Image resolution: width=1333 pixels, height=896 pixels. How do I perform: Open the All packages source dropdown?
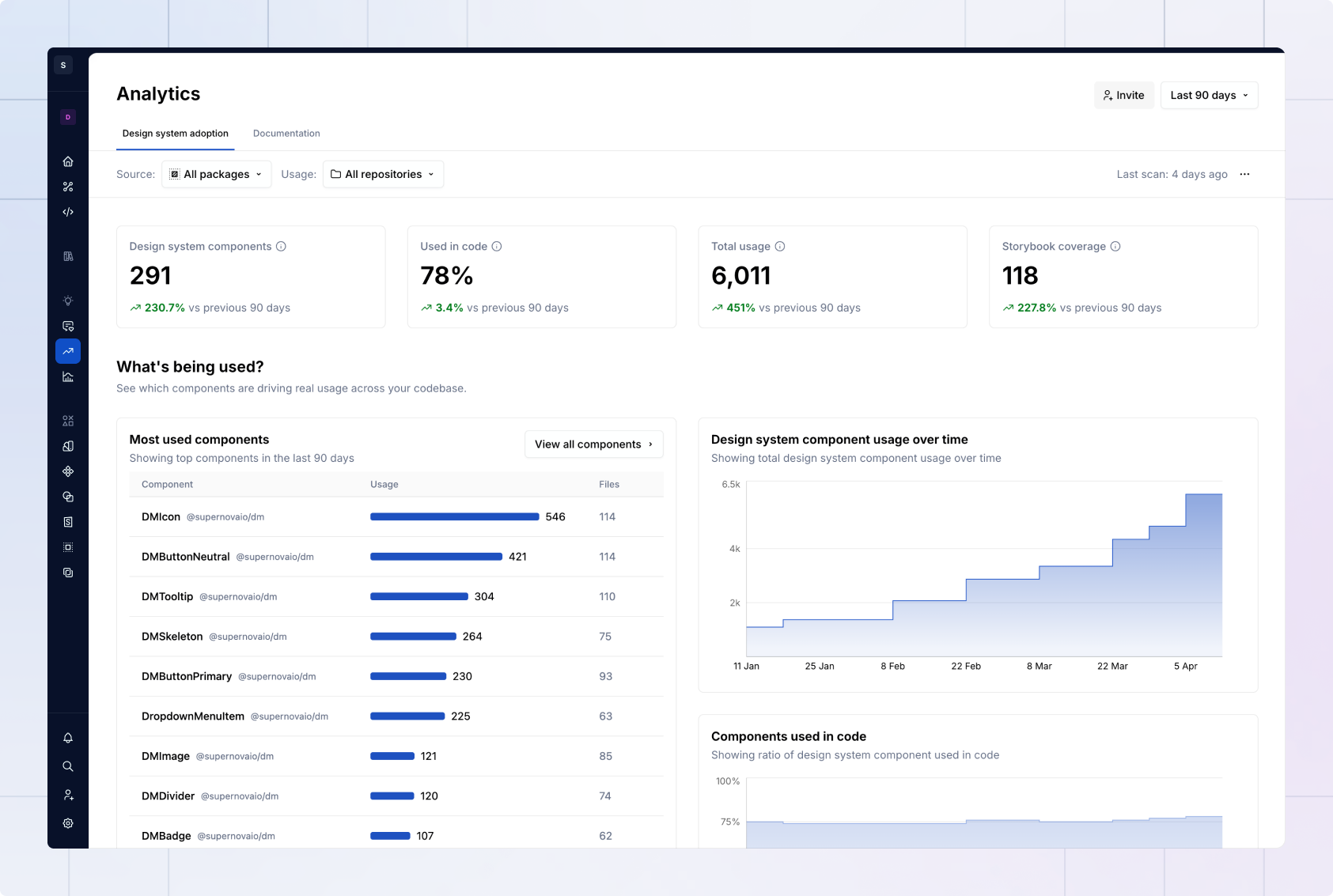(x=216, y=174)
